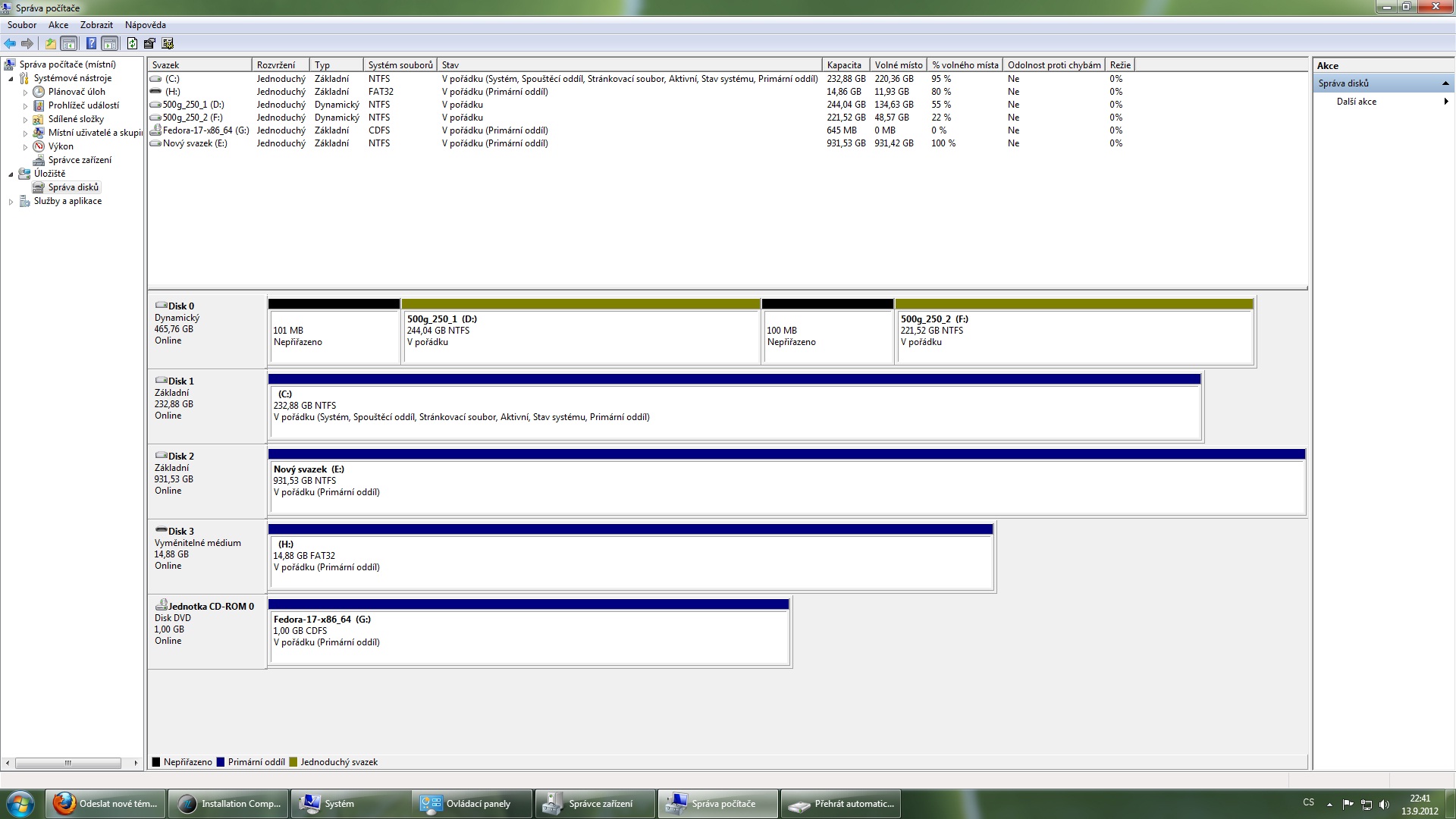This screenshot has height=819, width=1456.
Task: Open the Zobrazit menu
Action: tap(96, 25)
